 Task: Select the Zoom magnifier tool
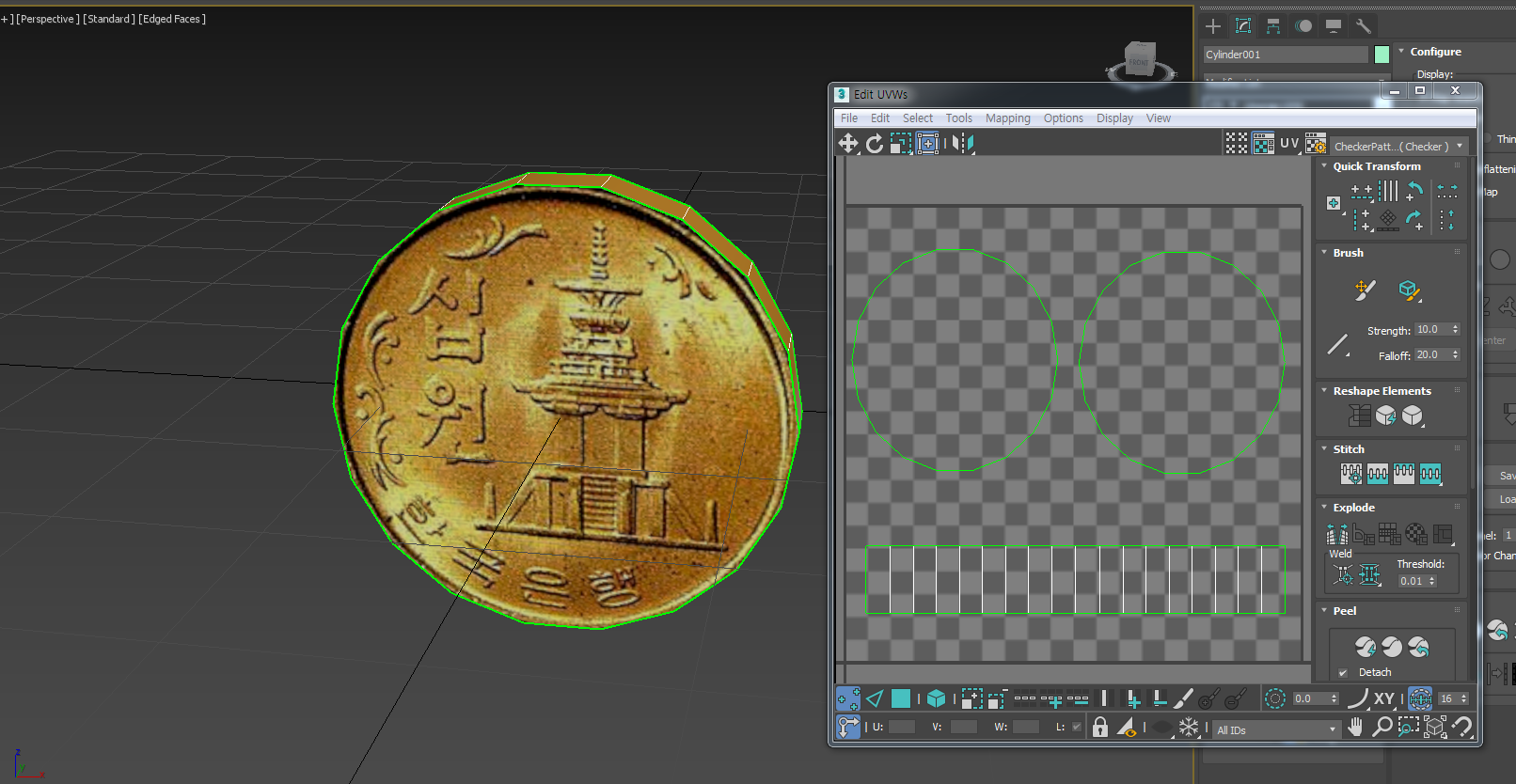click(1382, 728)
